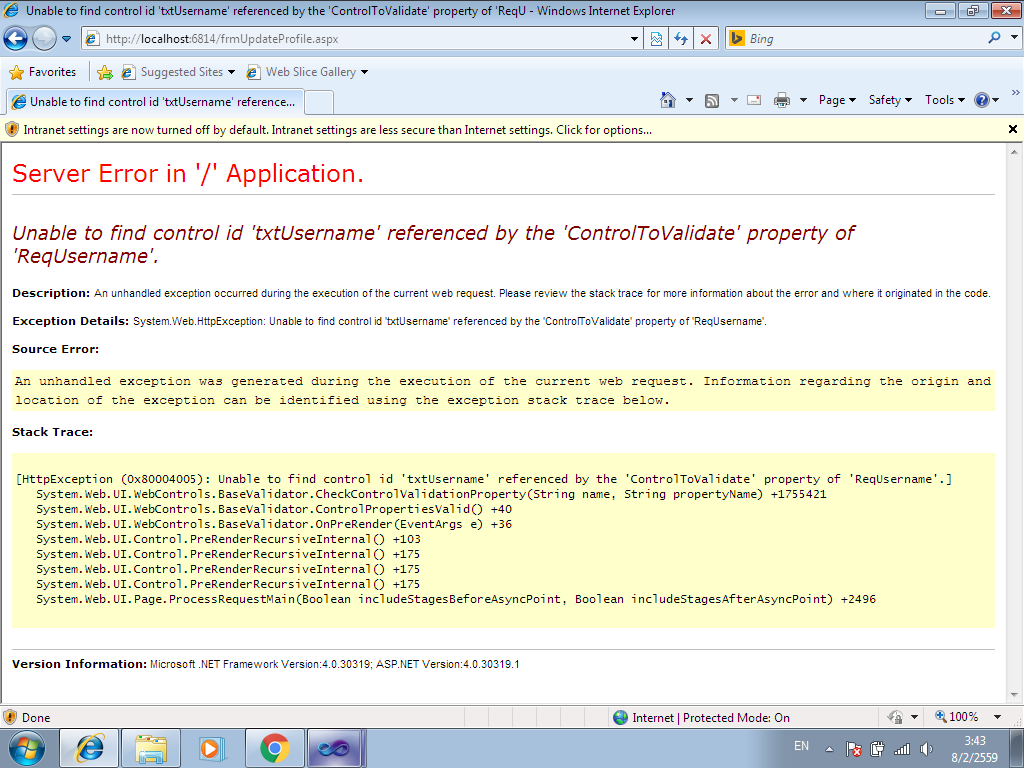Stop loading with the red X icon

point(706,39)
